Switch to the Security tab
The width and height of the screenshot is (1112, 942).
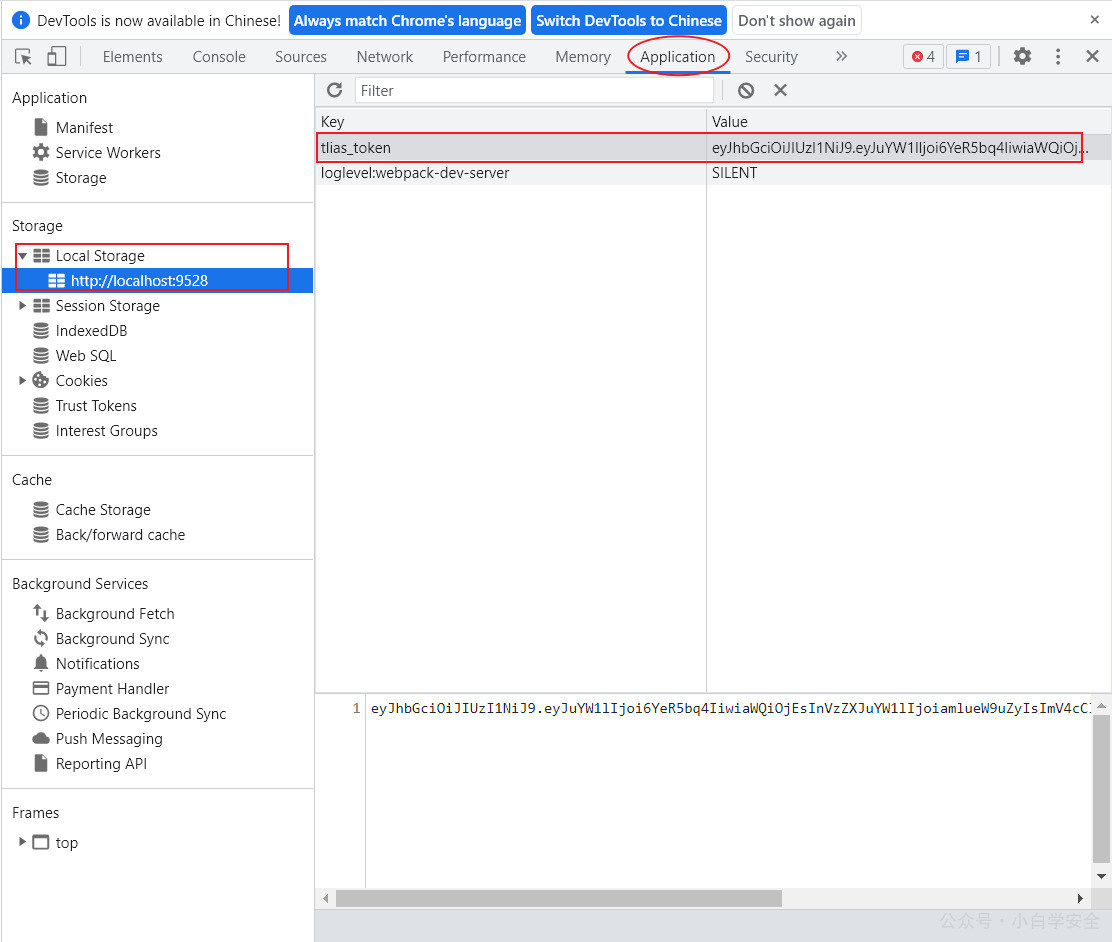[x=771, y=57]
